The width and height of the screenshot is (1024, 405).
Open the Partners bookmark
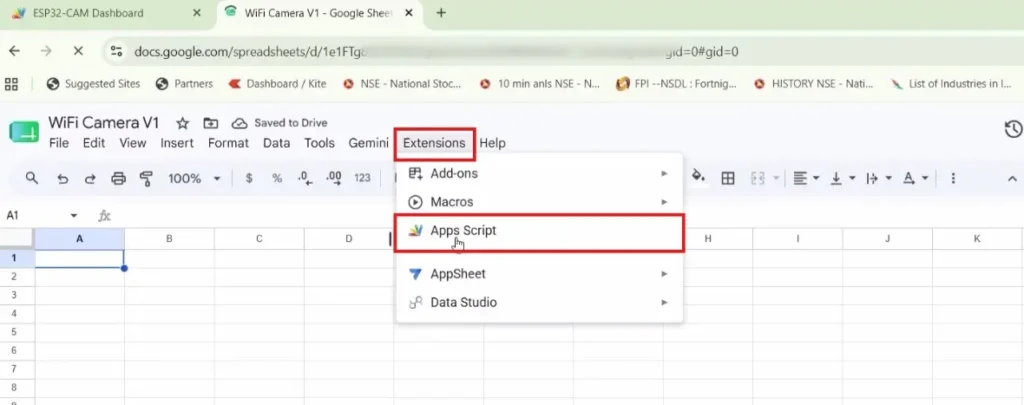click(184, 84)
